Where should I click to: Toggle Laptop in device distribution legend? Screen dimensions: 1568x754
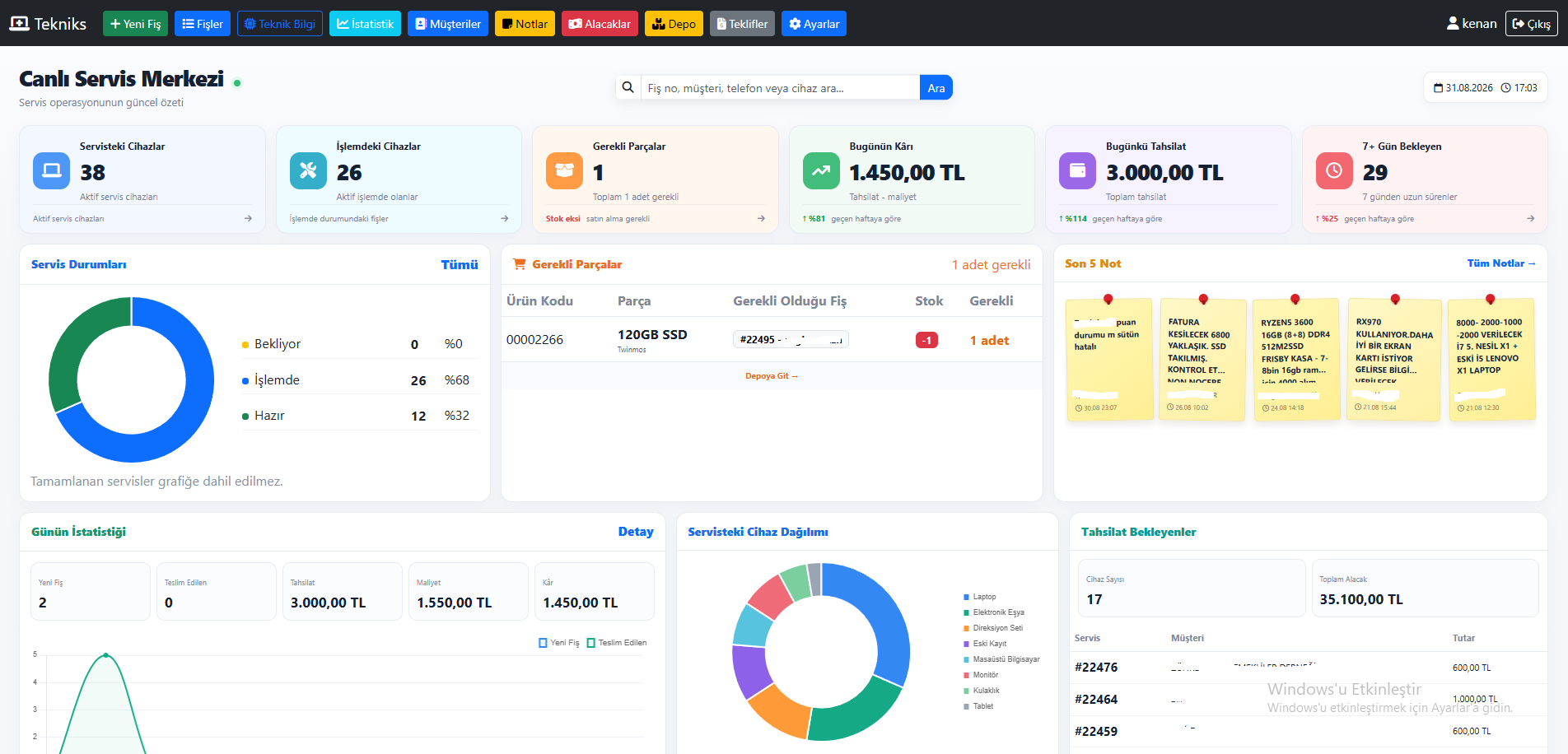point(980,597)
